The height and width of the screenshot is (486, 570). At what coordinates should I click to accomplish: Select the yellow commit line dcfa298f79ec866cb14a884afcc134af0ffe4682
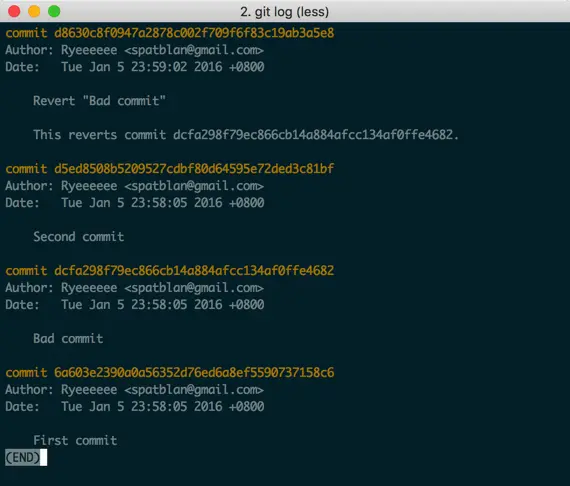pos(170,271)
